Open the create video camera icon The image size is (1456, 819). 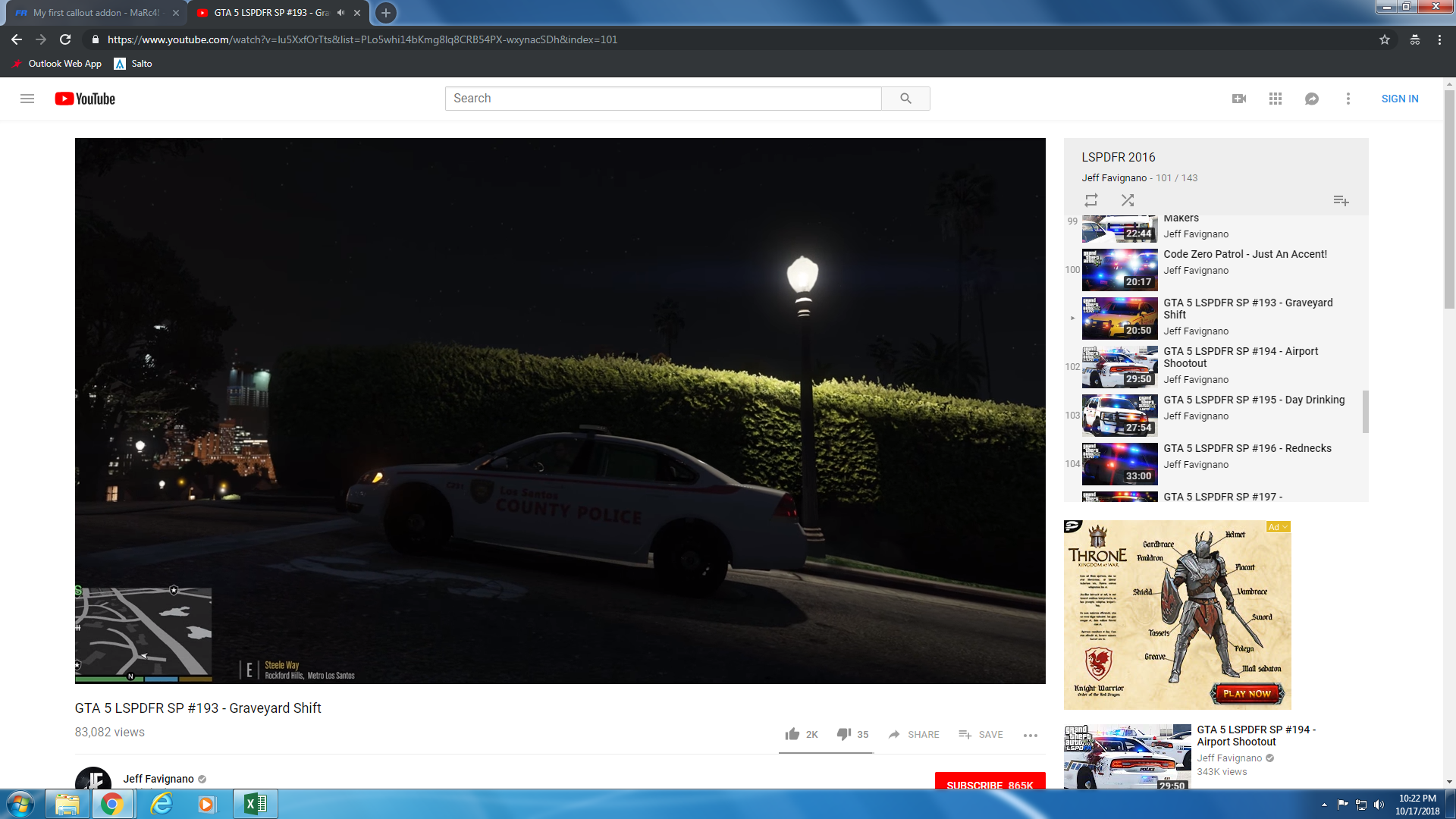click(1239, 99)
